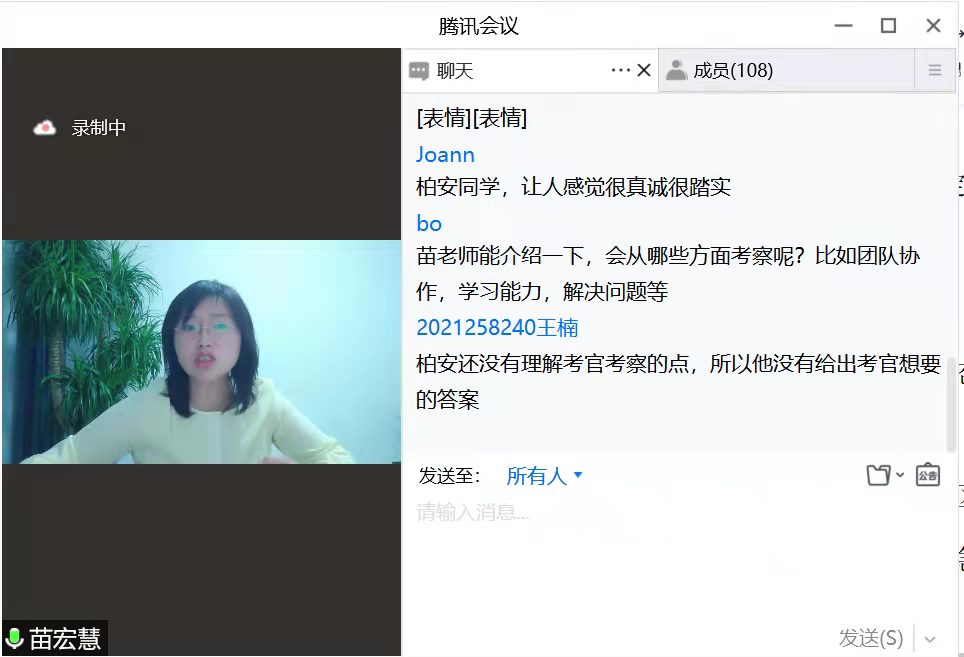Screen dimensions: 964x657
Task: Click sender name 2021258240王楠 in chat
Action: tap(497, 328)
